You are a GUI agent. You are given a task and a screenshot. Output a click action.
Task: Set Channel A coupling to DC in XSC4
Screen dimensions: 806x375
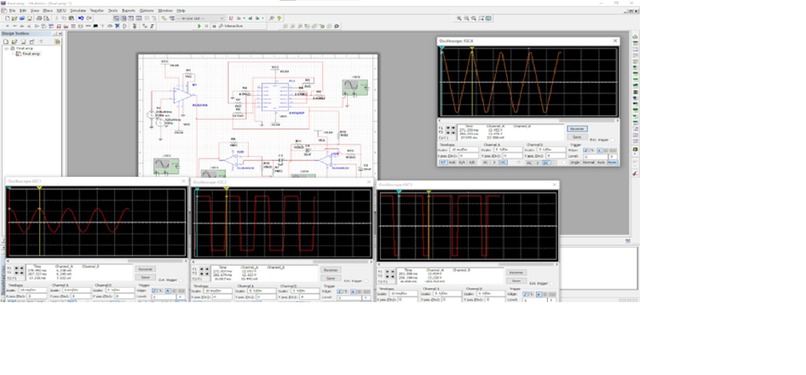pyautogui.click(x=503, y=162)
